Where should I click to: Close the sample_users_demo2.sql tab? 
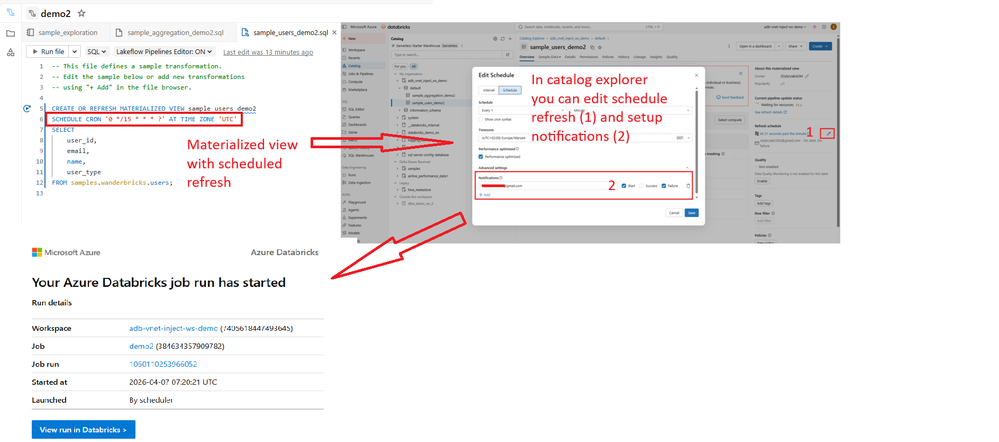click(329, 33)
